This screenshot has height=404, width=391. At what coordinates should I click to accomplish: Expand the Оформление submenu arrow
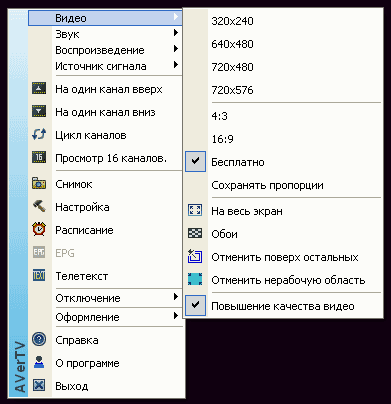[176, 316]
